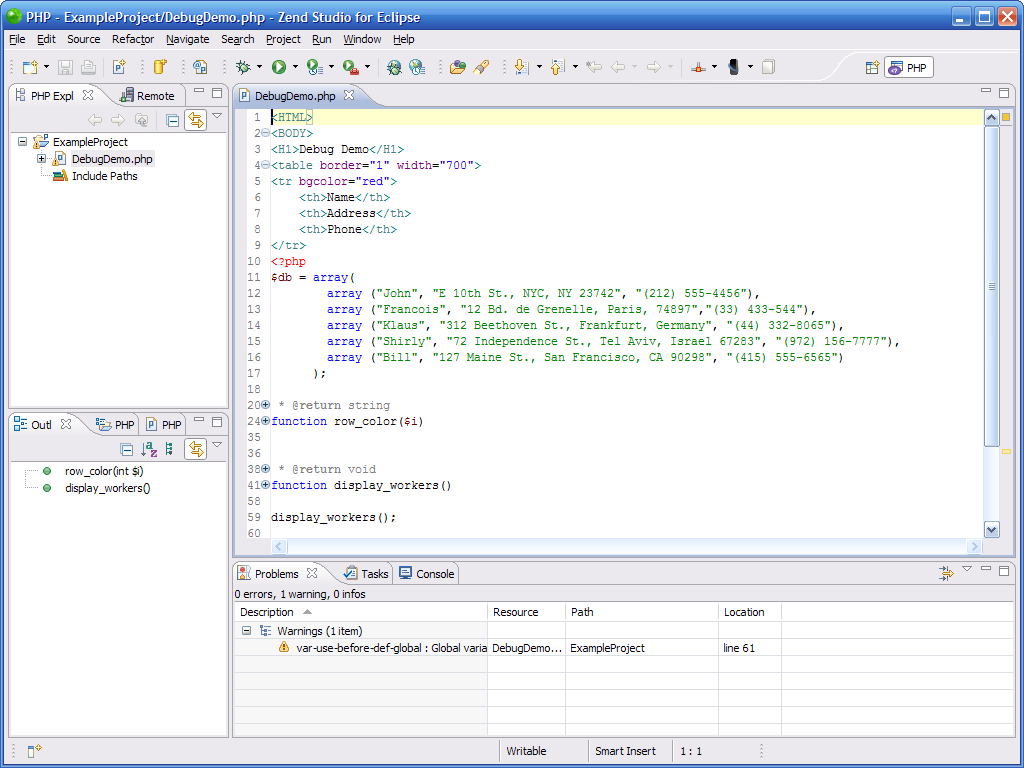Viewport: 1024px width, 768px height.
Task: Sort by the Description column header
Action: pyautogui.click(x=360, y=612)
